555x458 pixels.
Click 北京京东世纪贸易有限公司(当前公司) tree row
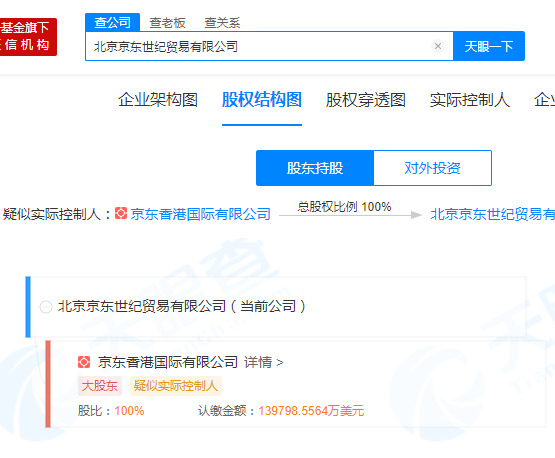(276, 307)
